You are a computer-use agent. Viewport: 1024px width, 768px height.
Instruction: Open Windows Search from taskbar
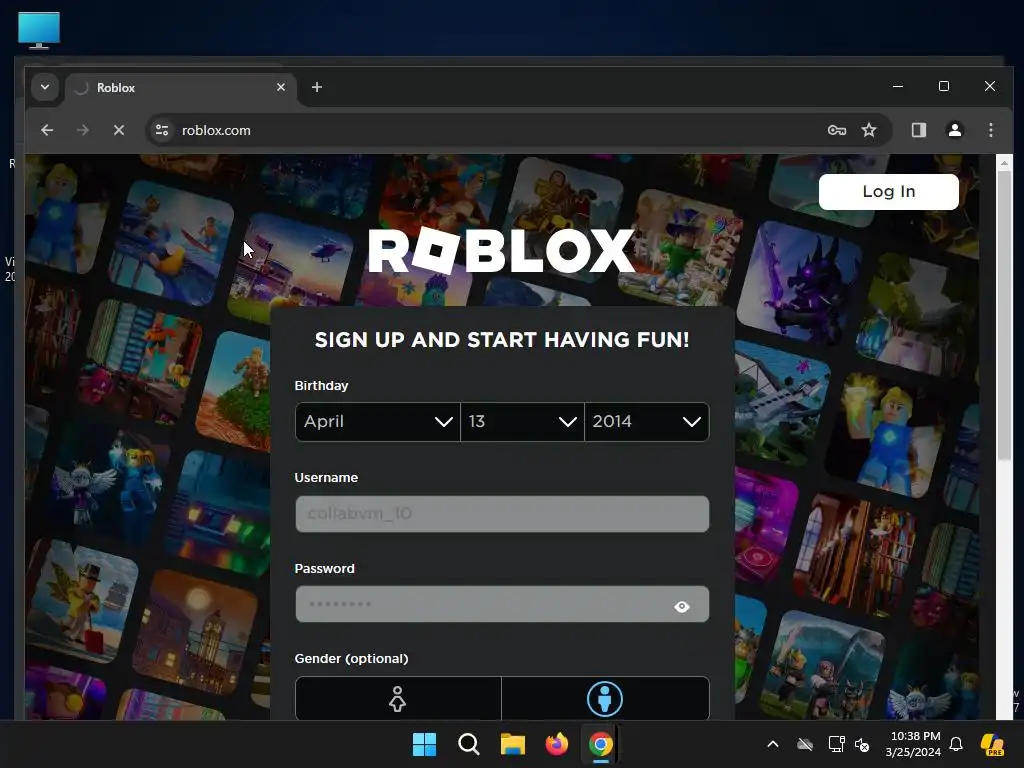[468, 744]
